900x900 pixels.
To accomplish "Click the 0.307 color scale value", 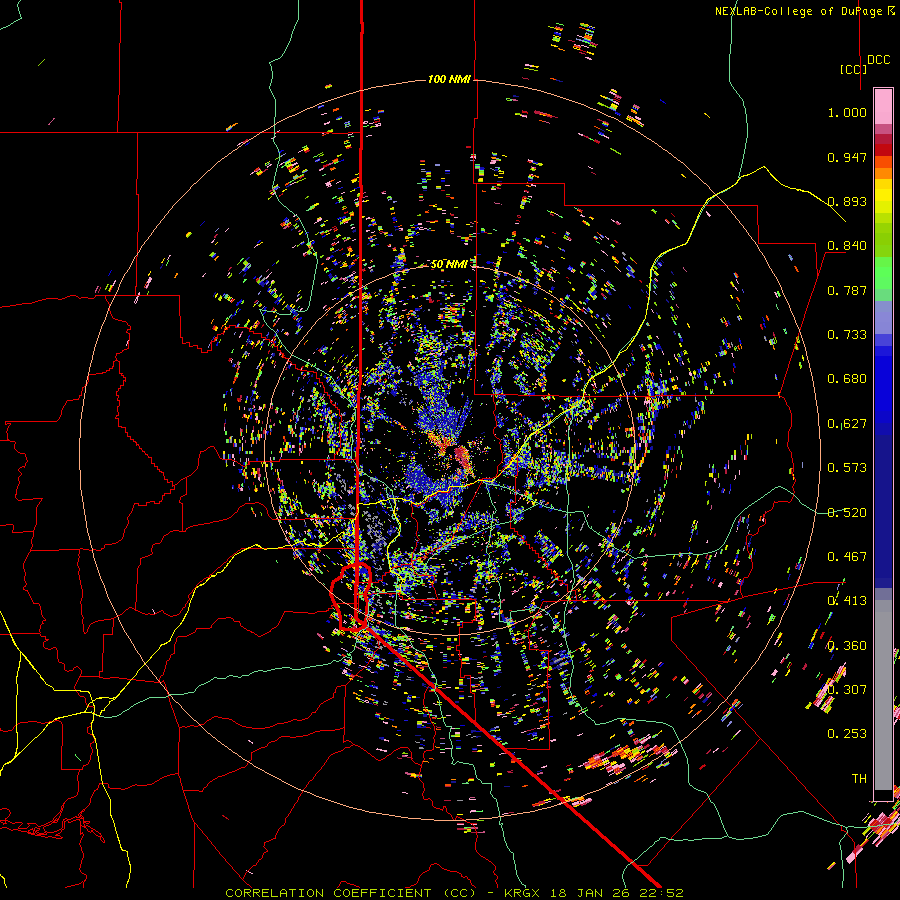I will tap(847, 690).
